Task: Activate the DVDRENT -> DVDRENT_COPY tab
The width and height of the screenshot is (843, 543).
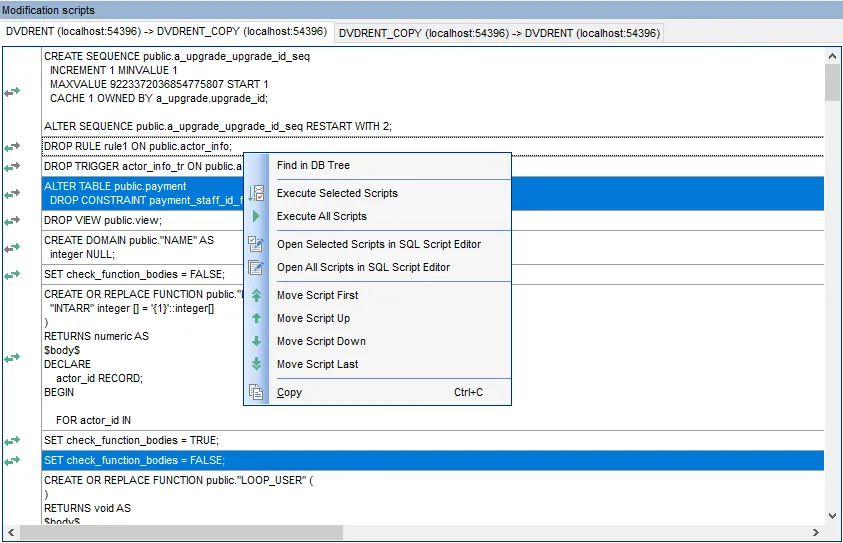Action: click(166, 32)
